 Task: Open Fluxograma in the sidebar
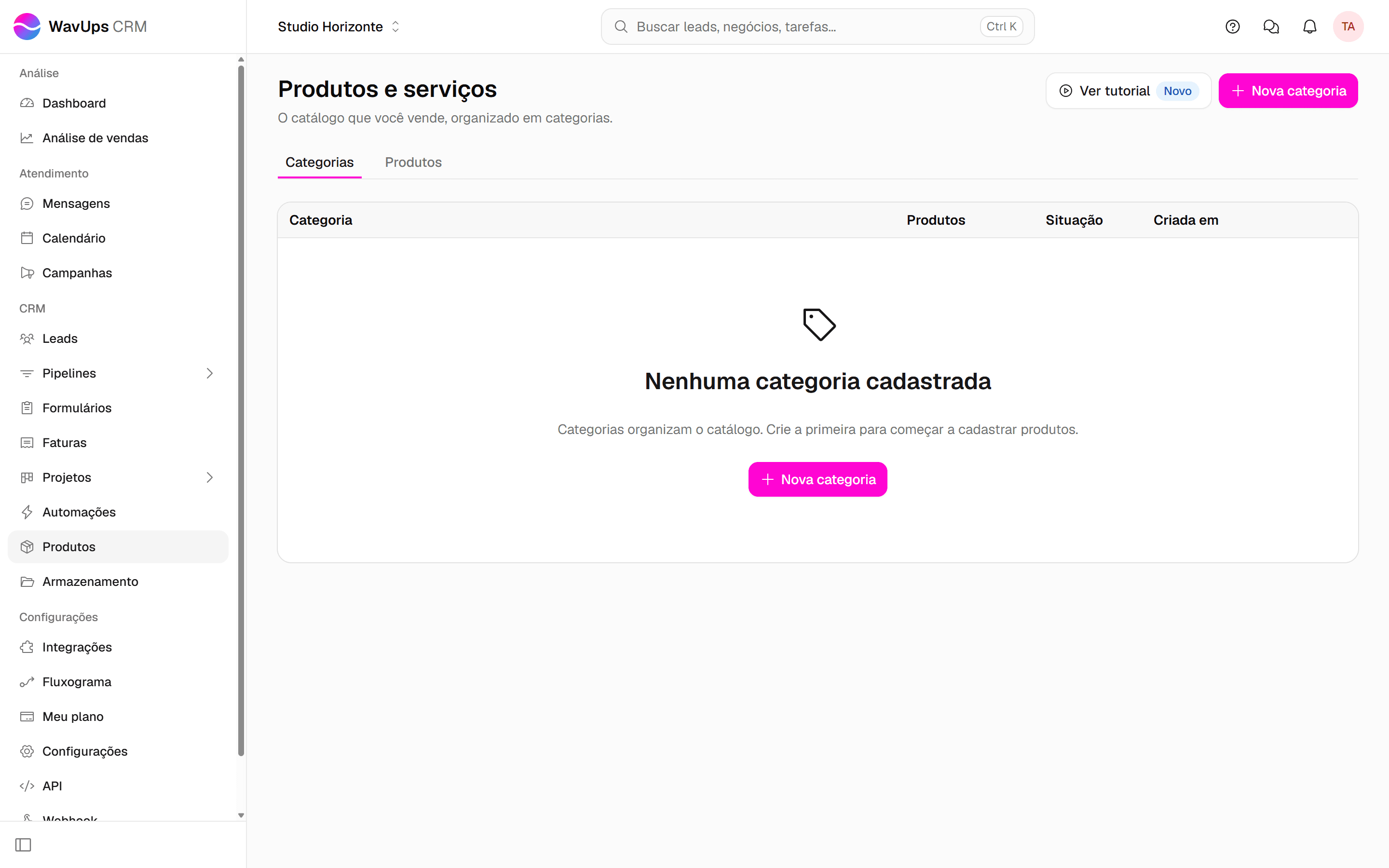(x=118, y=682)
